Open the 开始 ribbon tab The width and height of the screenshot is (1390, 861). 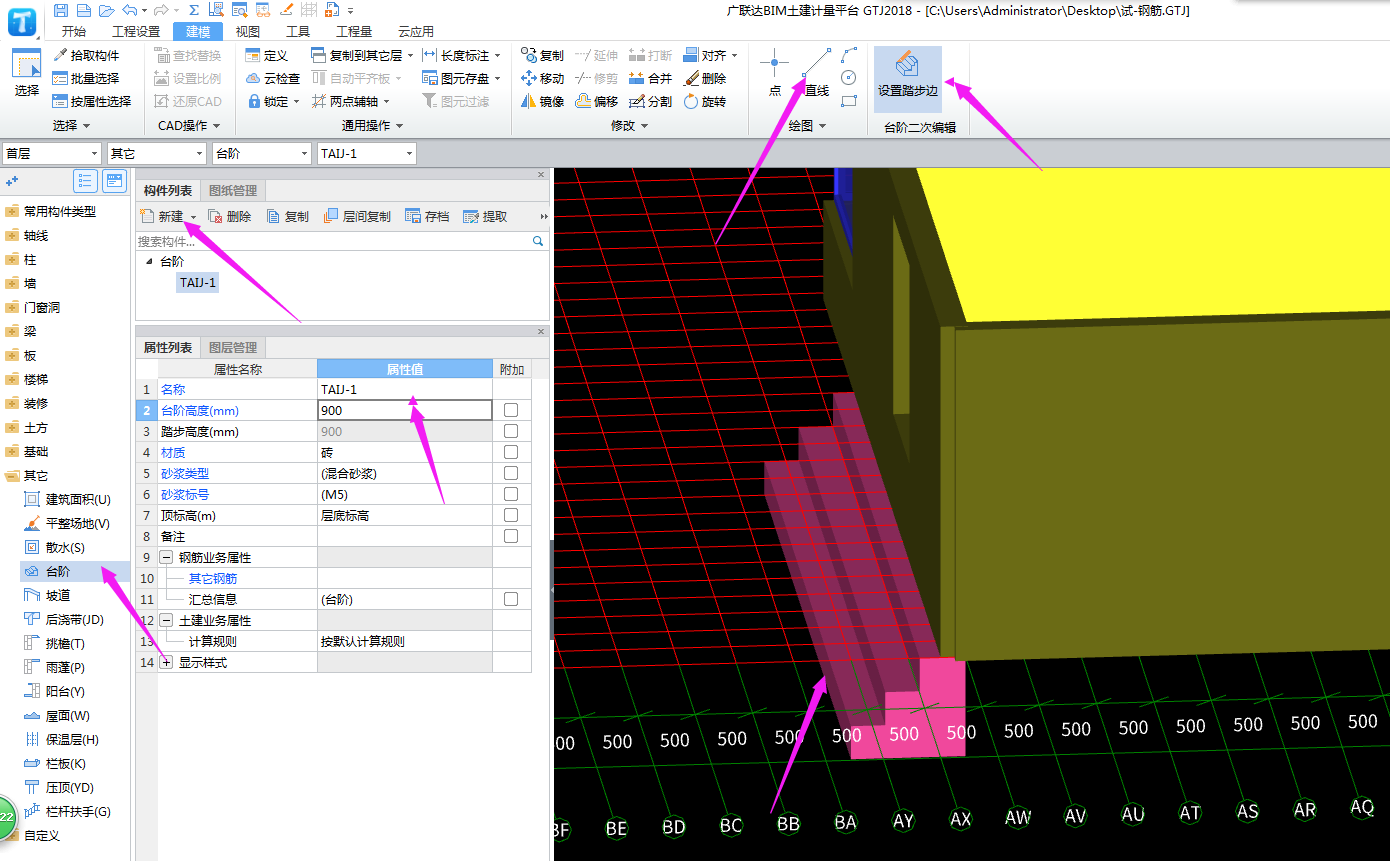point(73,31)
